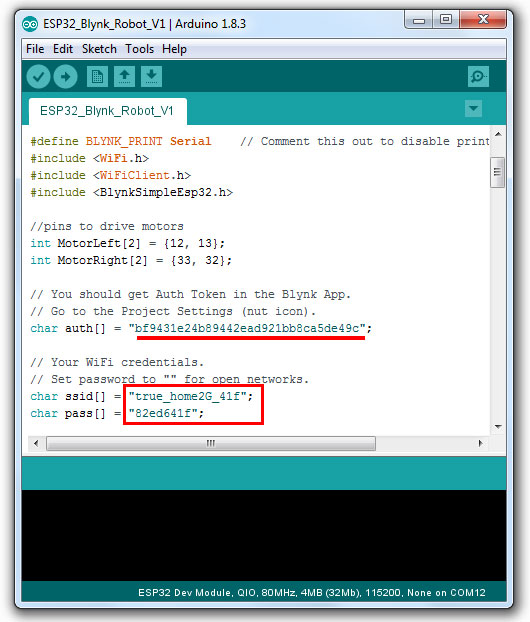The image size is (530, 622).
Task: Save sketch with the down-arrow icon
Action: tap(151, 76)
